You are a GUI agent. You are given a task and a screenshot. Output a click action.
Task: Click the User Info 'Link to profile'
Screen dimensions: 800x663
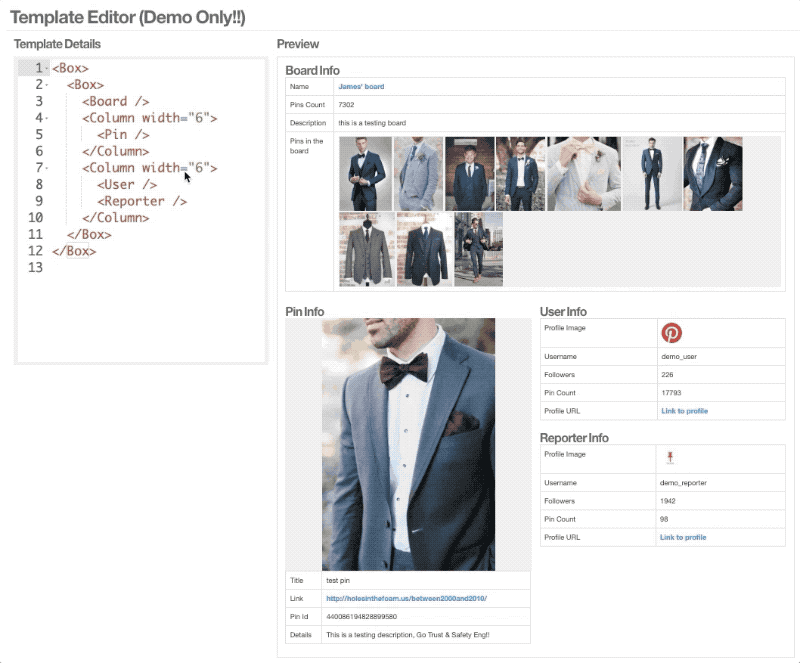click(x=684, y=411)
